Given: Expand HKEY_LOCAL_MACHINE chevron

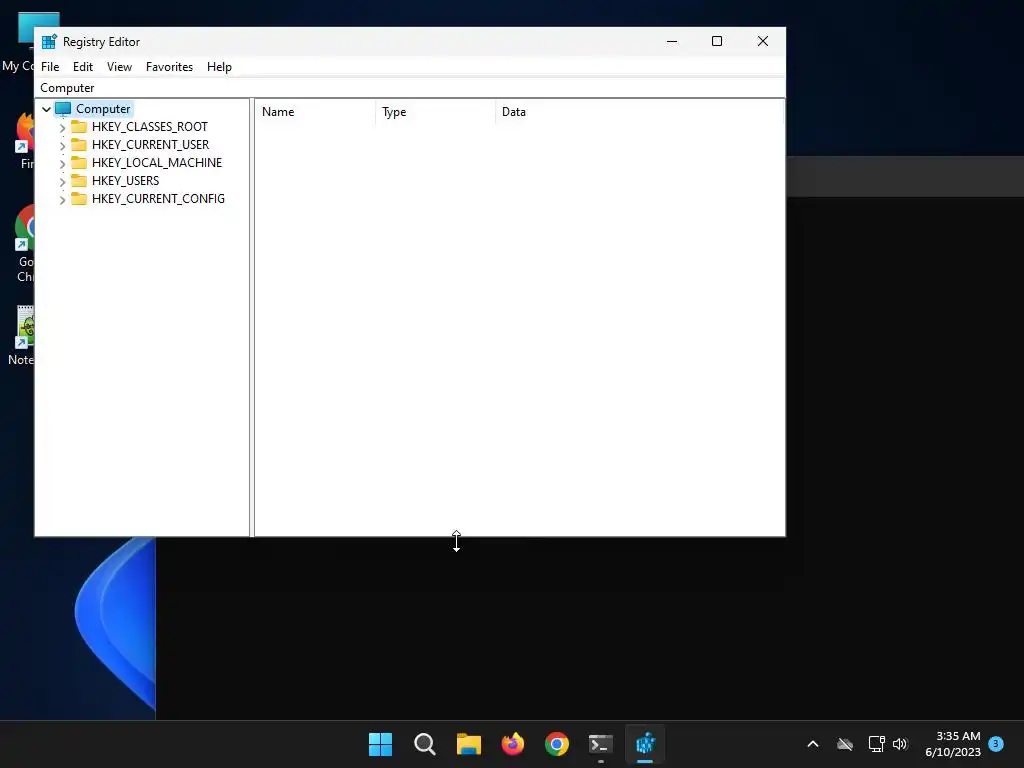Looking at the screenshot, I should [x=62, y=163].
